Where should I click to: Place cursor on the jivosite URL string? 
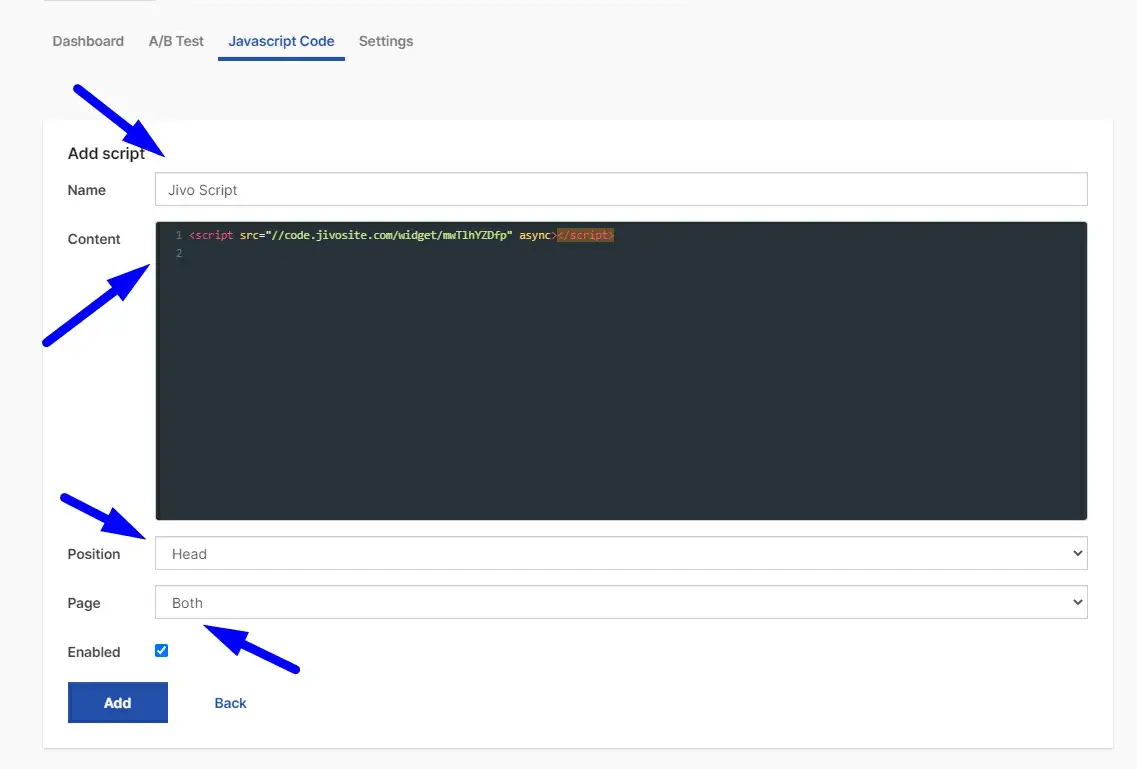pos(388,235)
